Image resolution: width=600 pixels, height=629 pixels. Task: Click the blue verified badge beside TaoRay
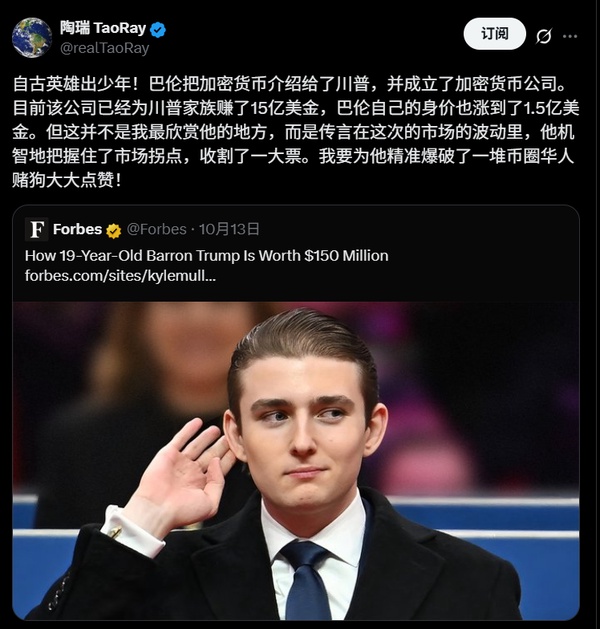coord(158,30)
